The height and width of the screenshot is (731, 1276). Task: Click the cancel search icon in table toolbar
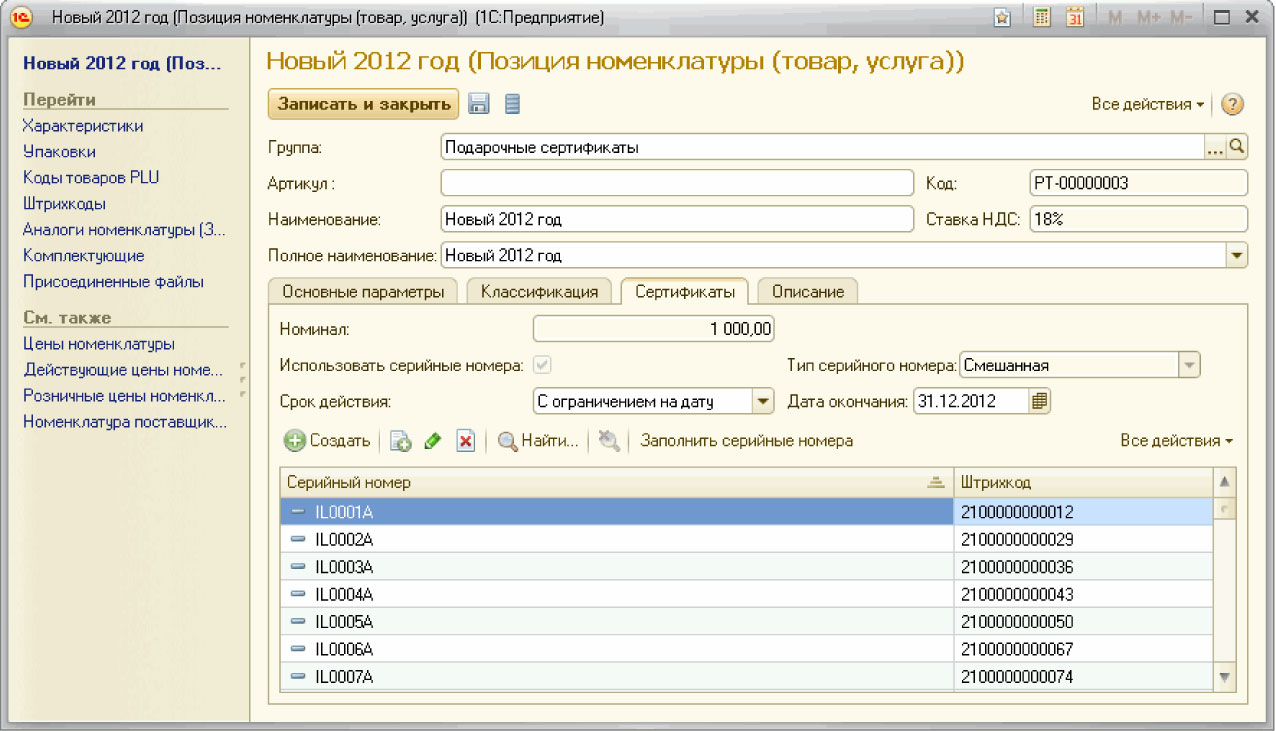[609, 441]
